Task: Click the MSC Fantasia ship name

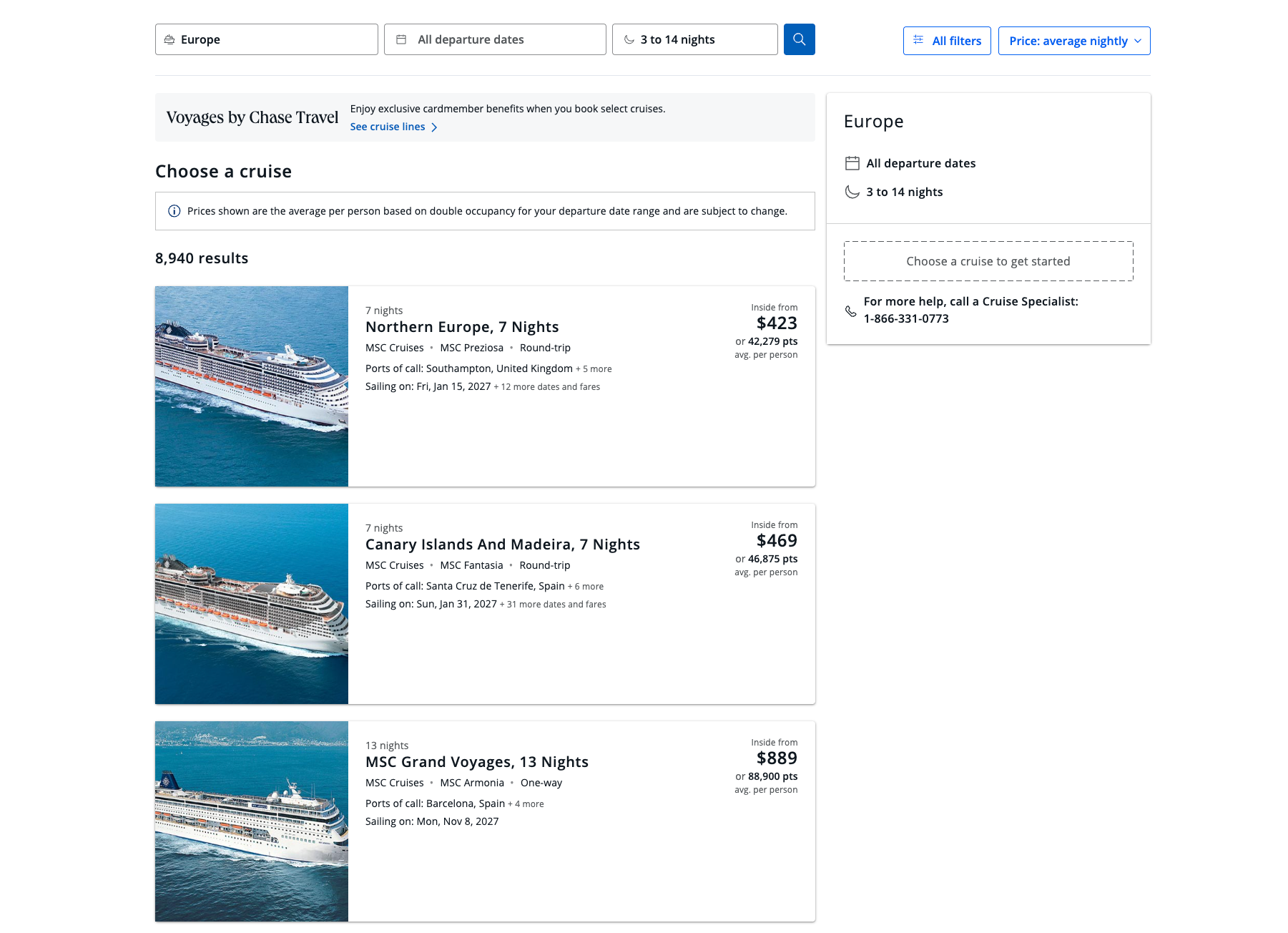Action: [472, 565]
